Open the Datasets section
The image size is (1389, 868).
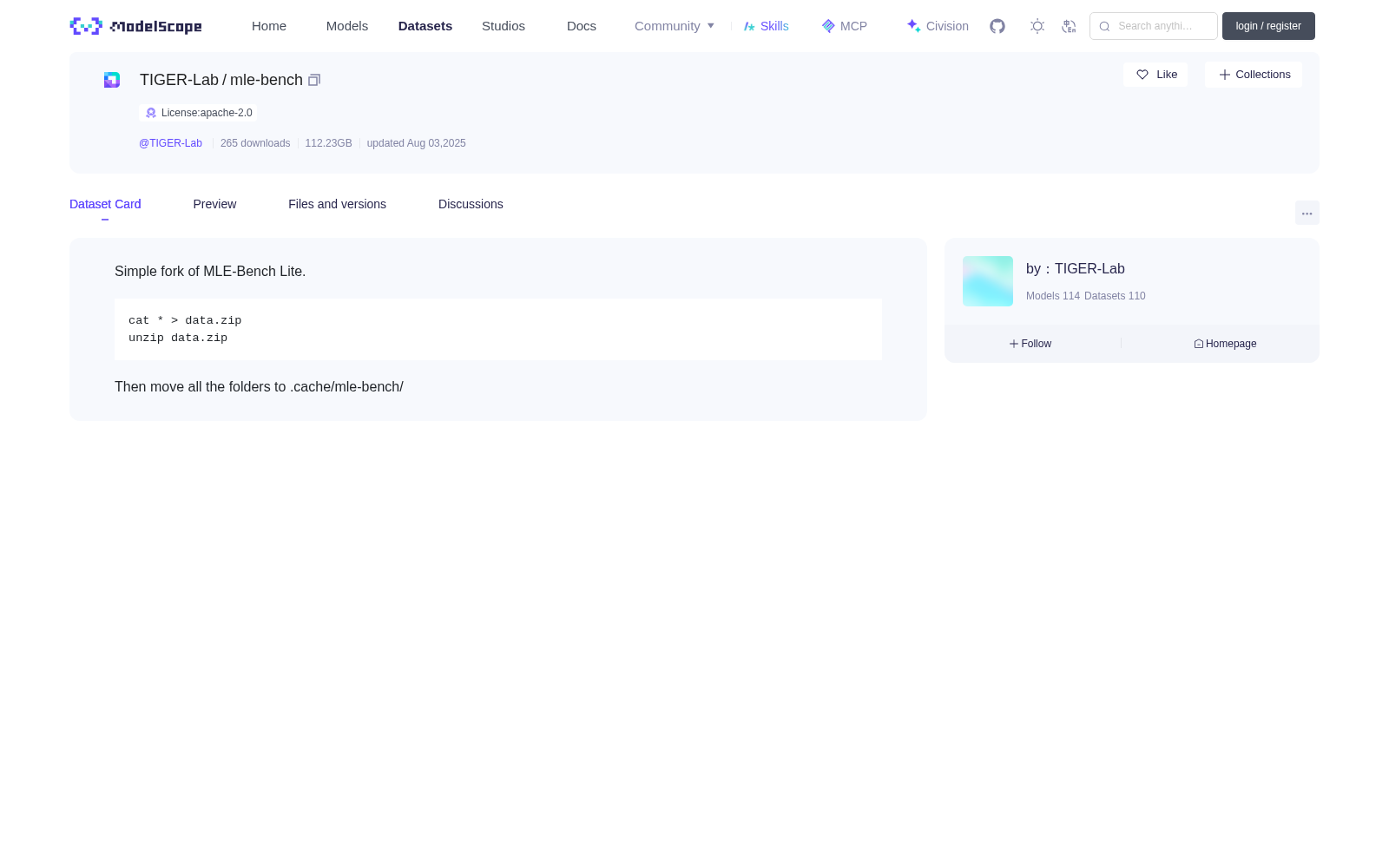[425, 26]
